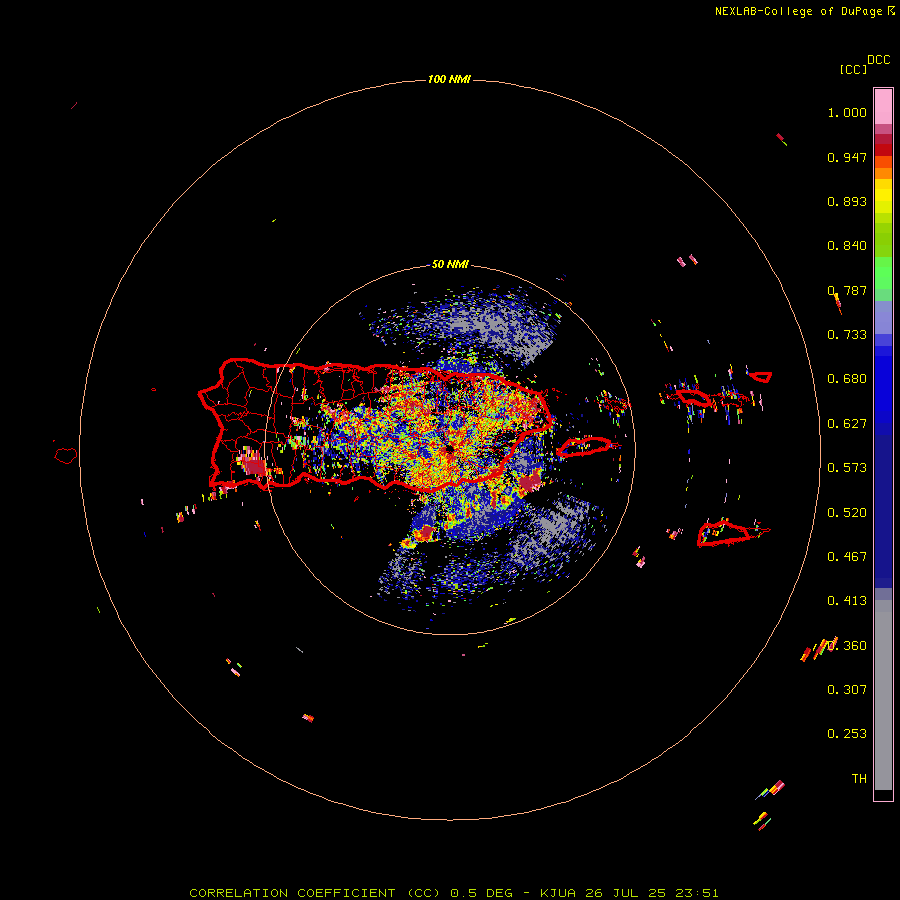Click the [CC] units label

pyautogui.click(x=853, y=69)
